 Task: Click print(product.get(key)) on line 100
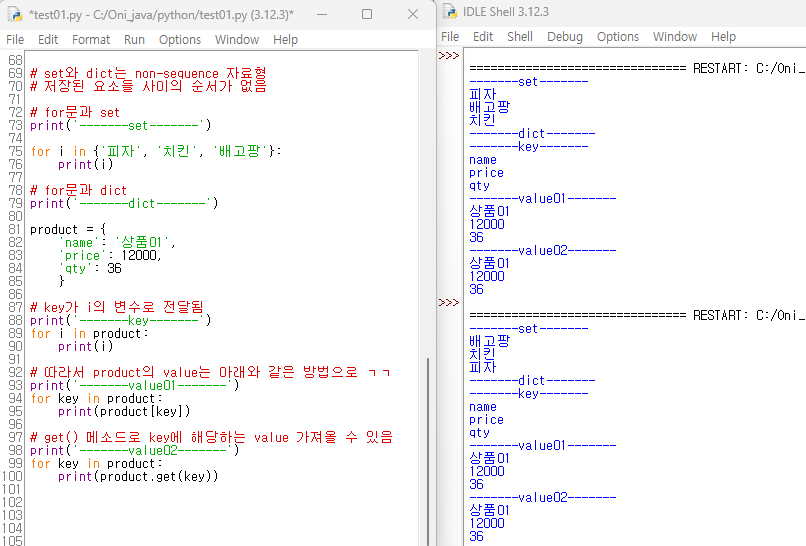click(138, 476)
